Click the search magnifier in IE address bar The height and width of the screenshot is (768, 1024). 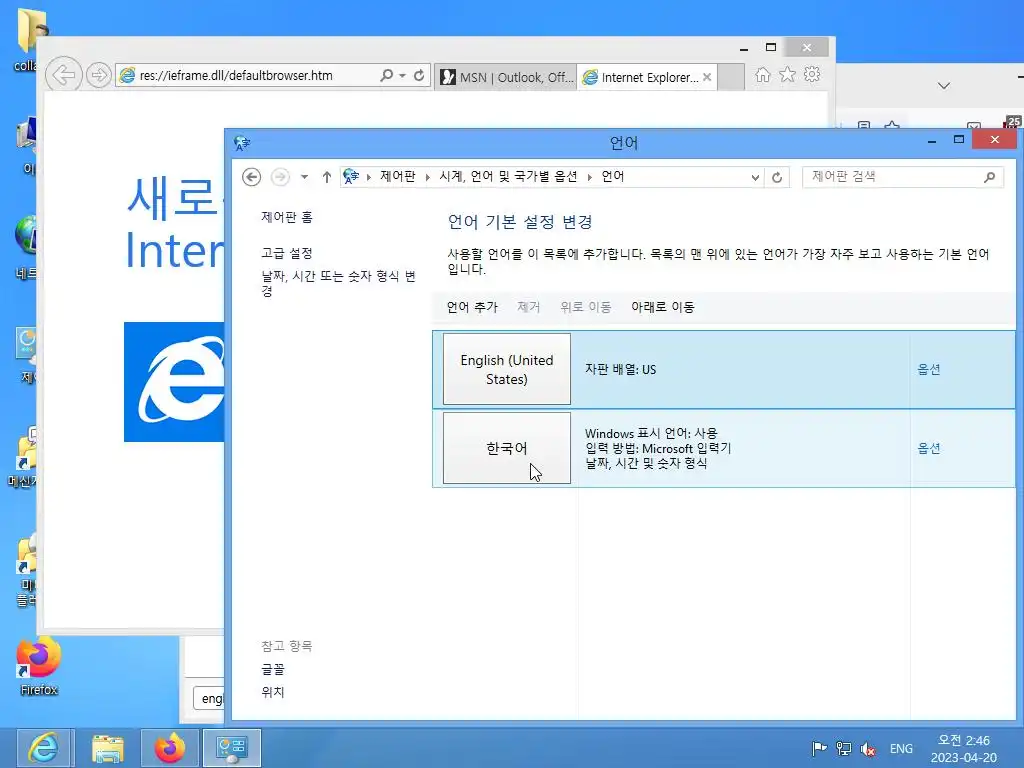coord(387,75)
